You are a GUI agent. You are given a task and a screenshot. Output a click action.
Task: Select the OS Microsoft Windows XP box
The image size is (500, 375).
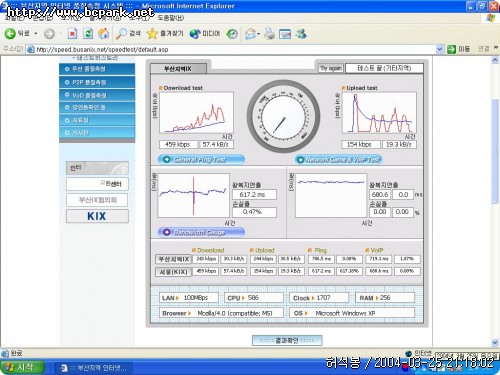click(352, 313)
